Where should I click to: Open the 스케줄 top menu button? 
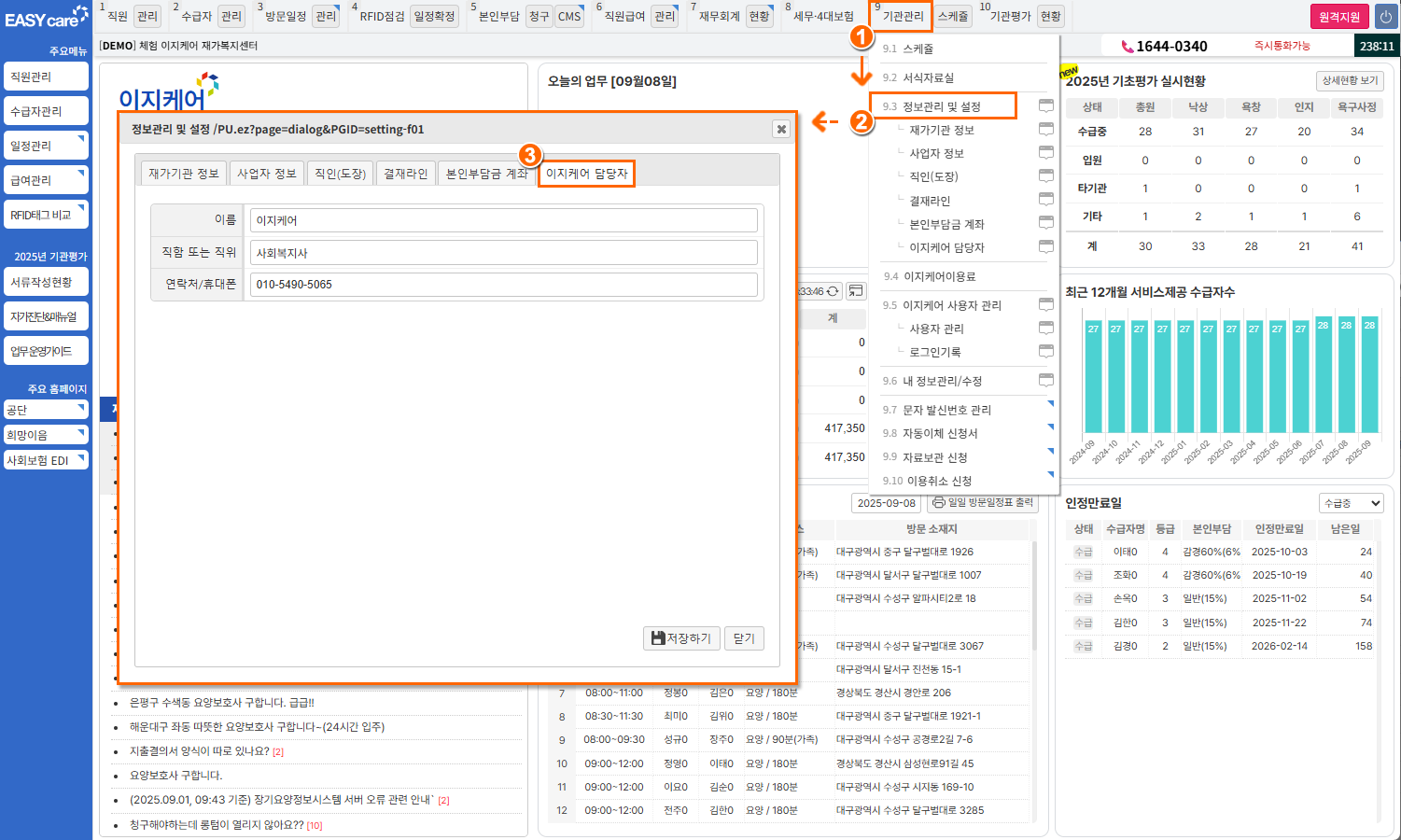pos(953,16)
